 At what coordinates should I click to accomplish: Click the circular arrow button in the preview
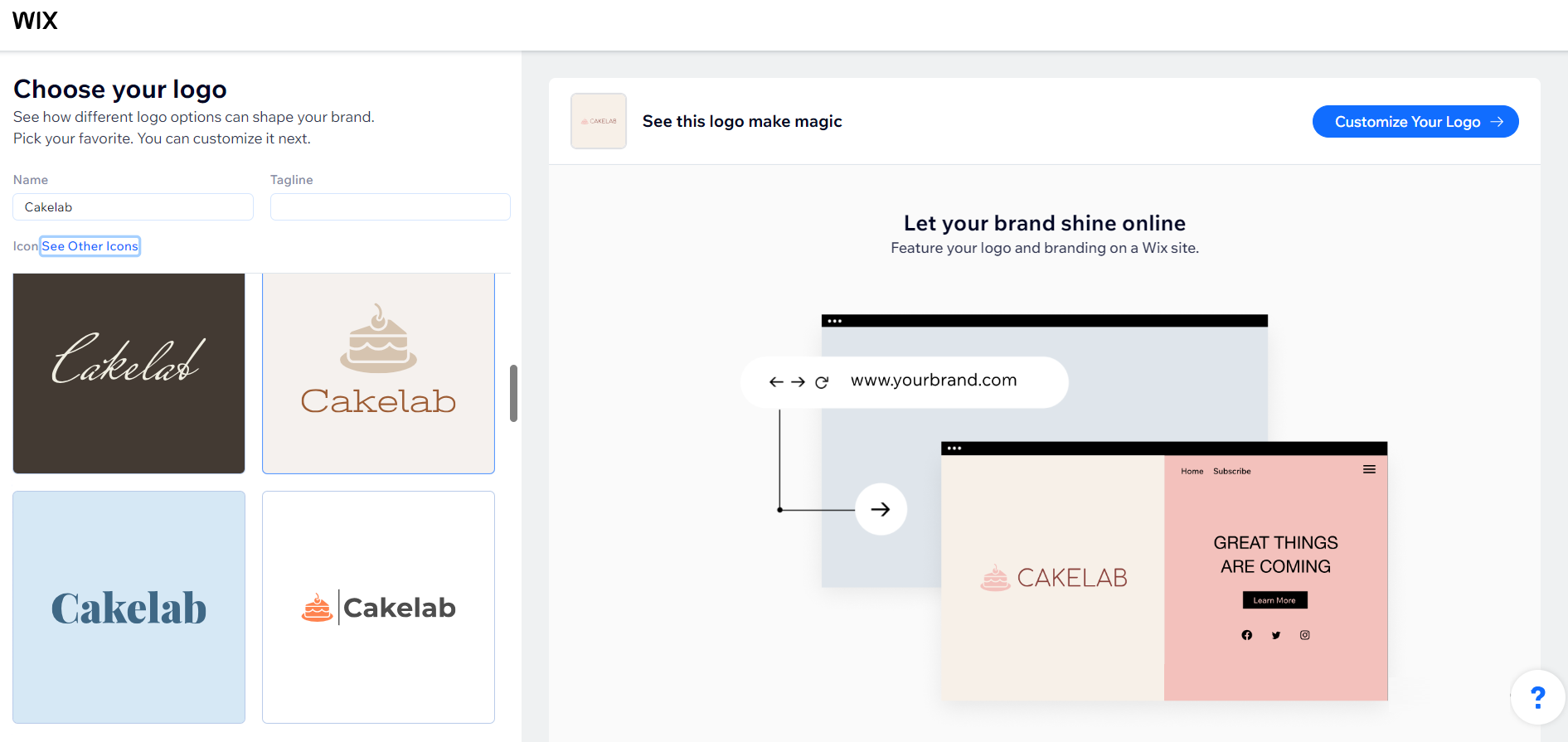coord(881,509)
